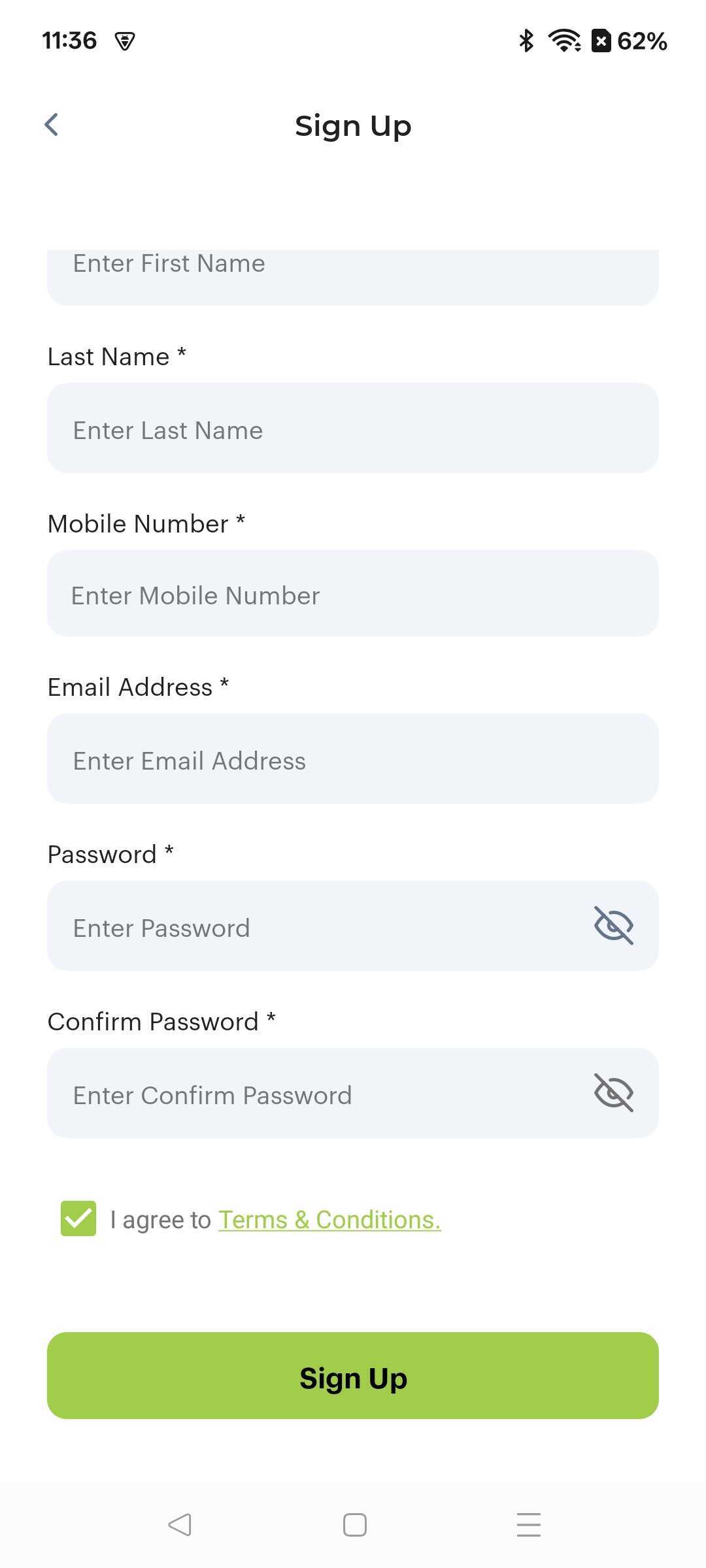Image resolution: width=706 pixels, height=1568 pixels.
Task: Tap inside the Enter Password field
Action: click(x=314, y=926)
